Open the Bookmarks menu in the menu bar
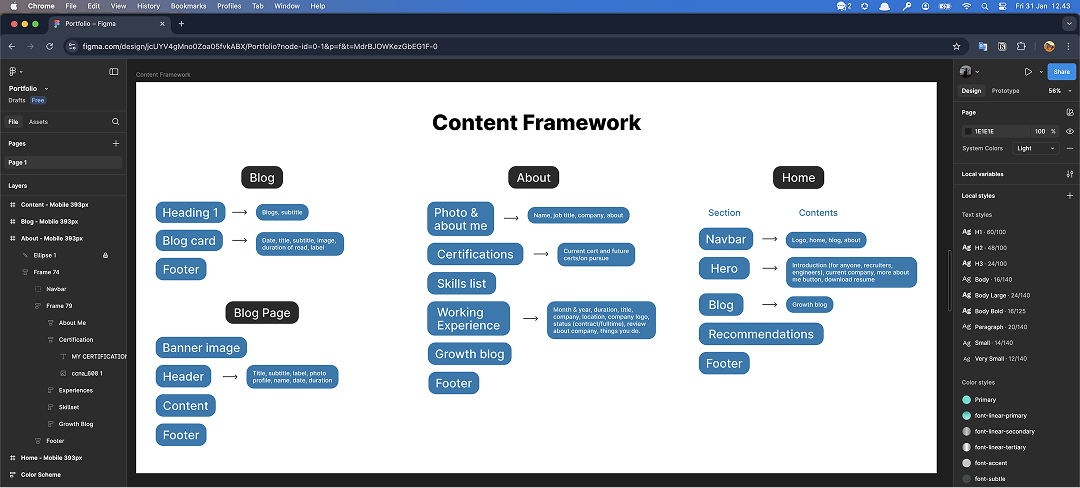The height and width of the screenshot is (488, 1080). tap(187, 6)
